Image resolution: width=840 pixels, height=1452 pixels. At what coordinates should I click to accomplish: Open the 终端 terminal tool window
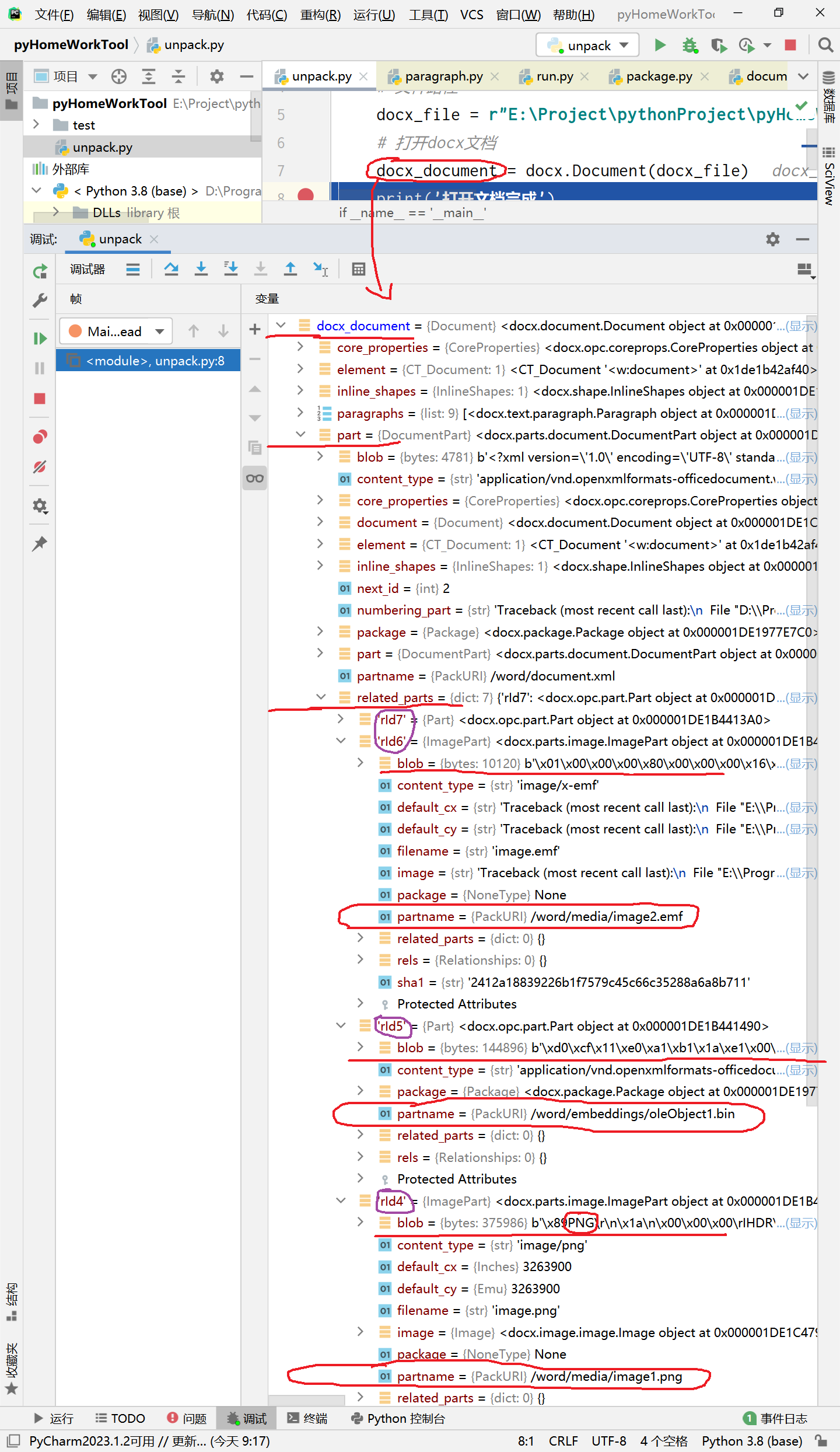[x=308, y=1419]
